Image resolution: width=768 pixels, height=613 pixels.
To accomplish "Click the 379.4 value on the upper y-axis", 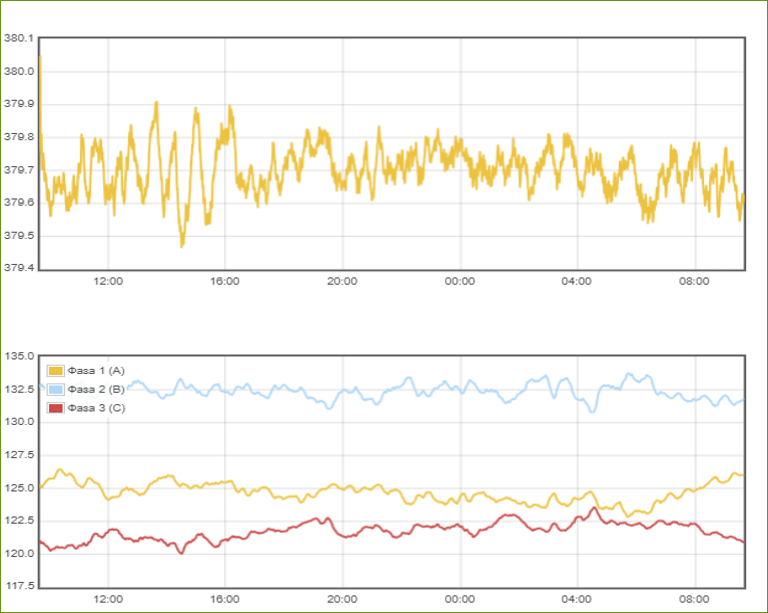I will [19, 268].
